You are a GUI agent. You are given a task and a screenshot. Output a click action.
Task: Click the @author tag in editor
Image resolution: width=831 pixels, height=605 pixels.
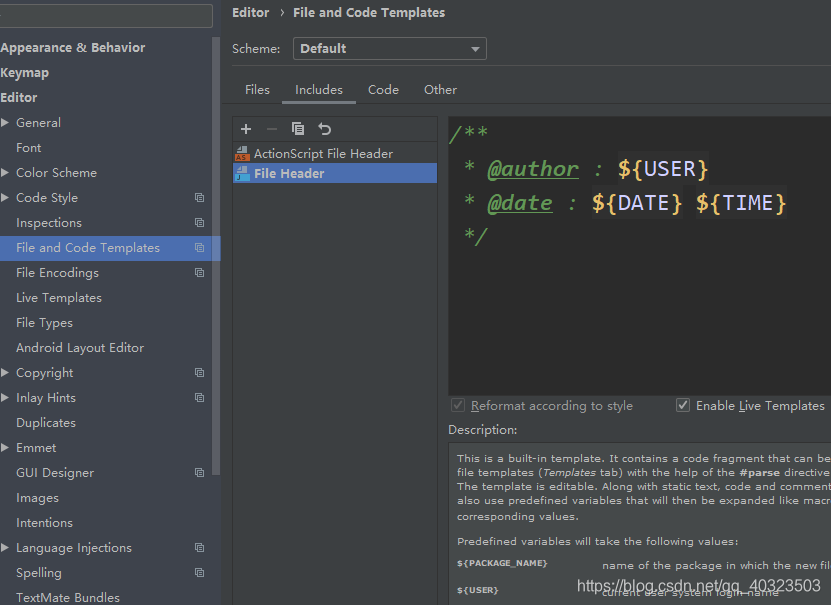533,169
